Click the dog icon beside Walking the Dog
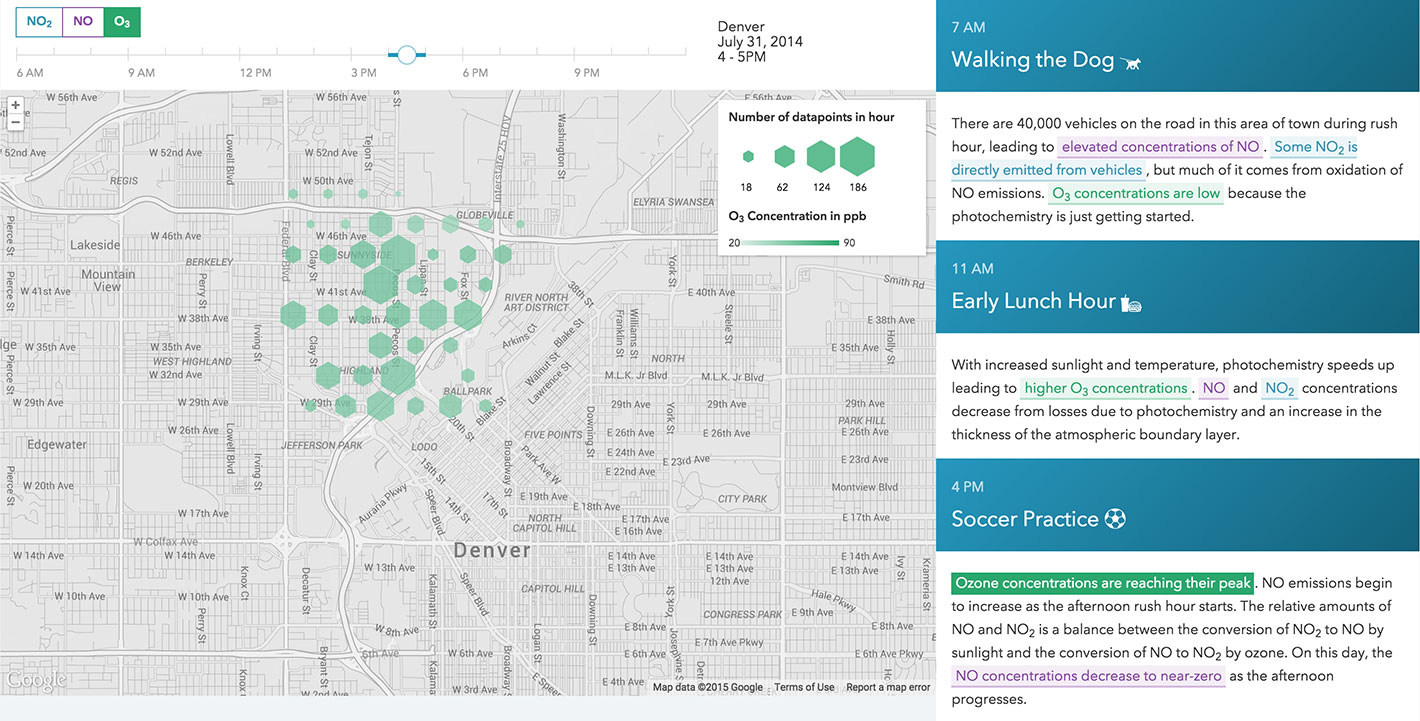 click(x=1131, y=62)
